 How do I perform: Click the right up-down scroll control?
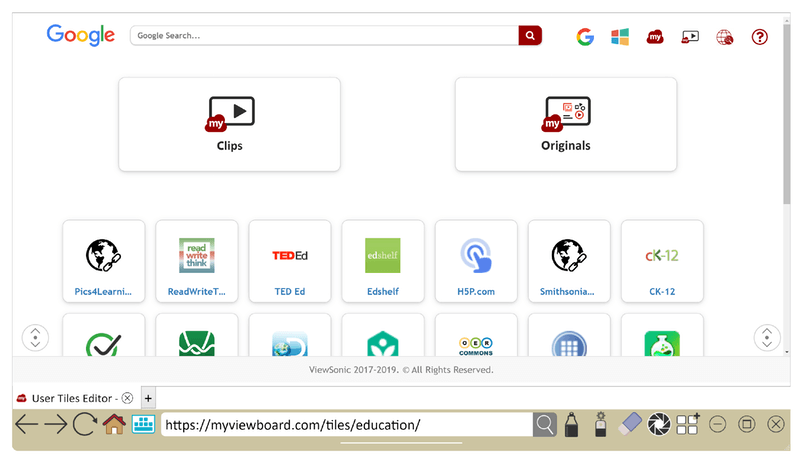[767, 338]
